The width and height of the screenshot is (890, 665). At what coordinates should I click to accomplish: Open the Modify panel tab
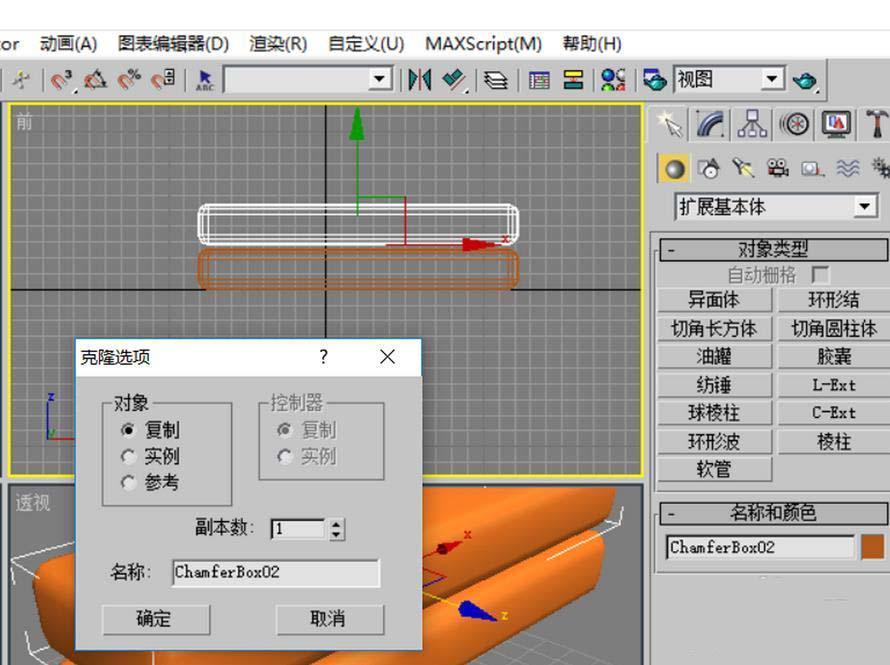(711, 124)
